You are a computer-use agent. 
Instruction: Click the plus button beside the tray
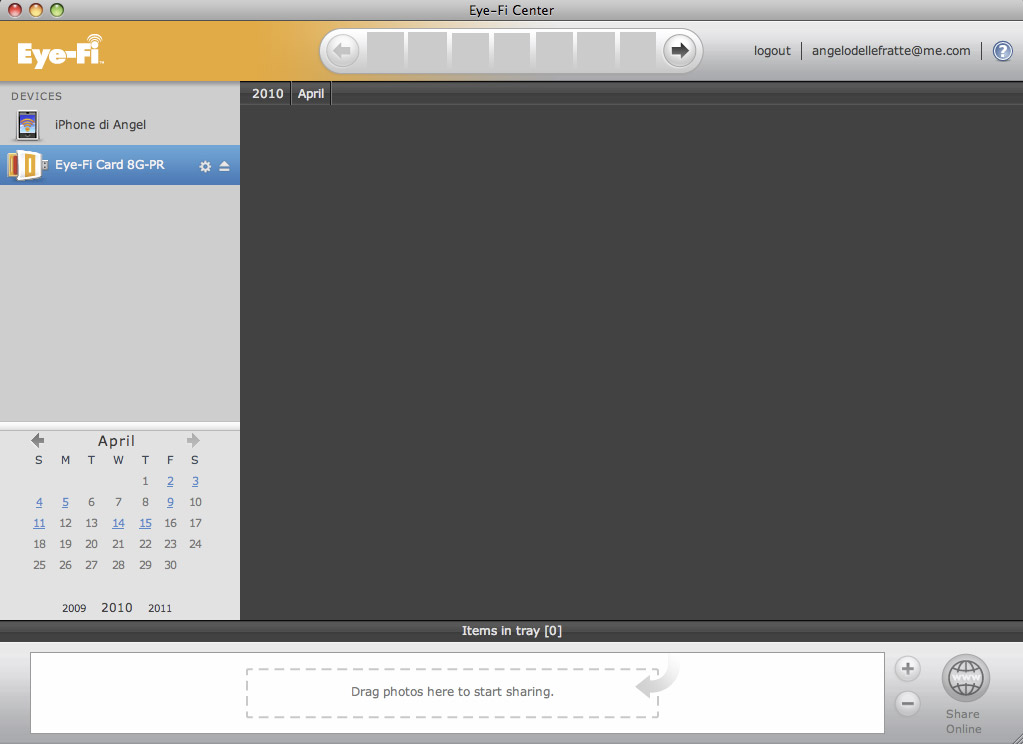(908, 668)
